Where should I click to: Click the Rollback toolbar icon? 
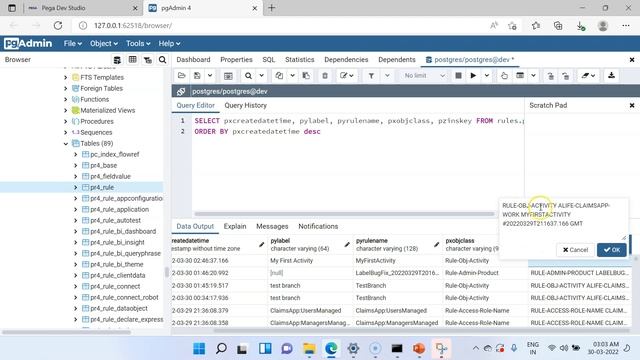click(566, 76)
